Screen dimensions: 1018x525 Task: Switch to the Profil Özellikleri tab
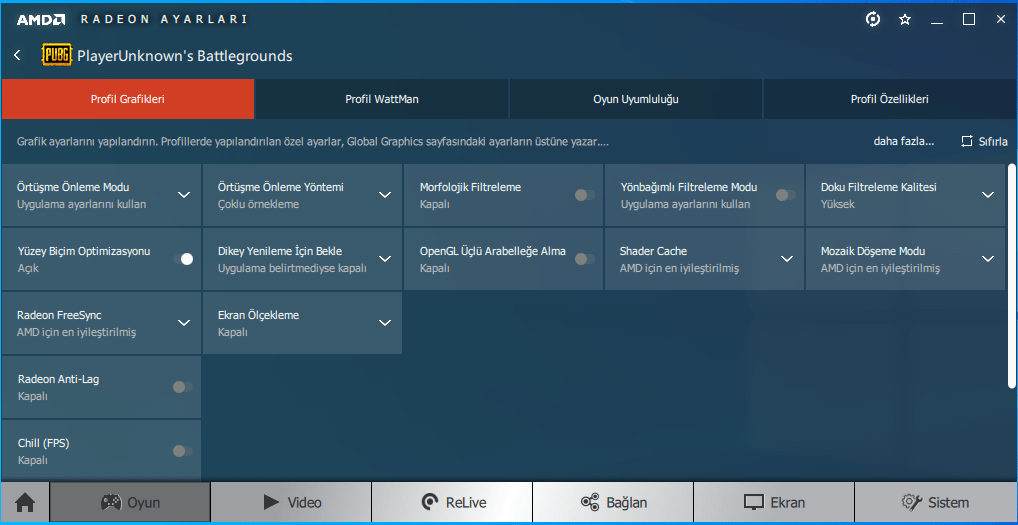click(889, 99)
